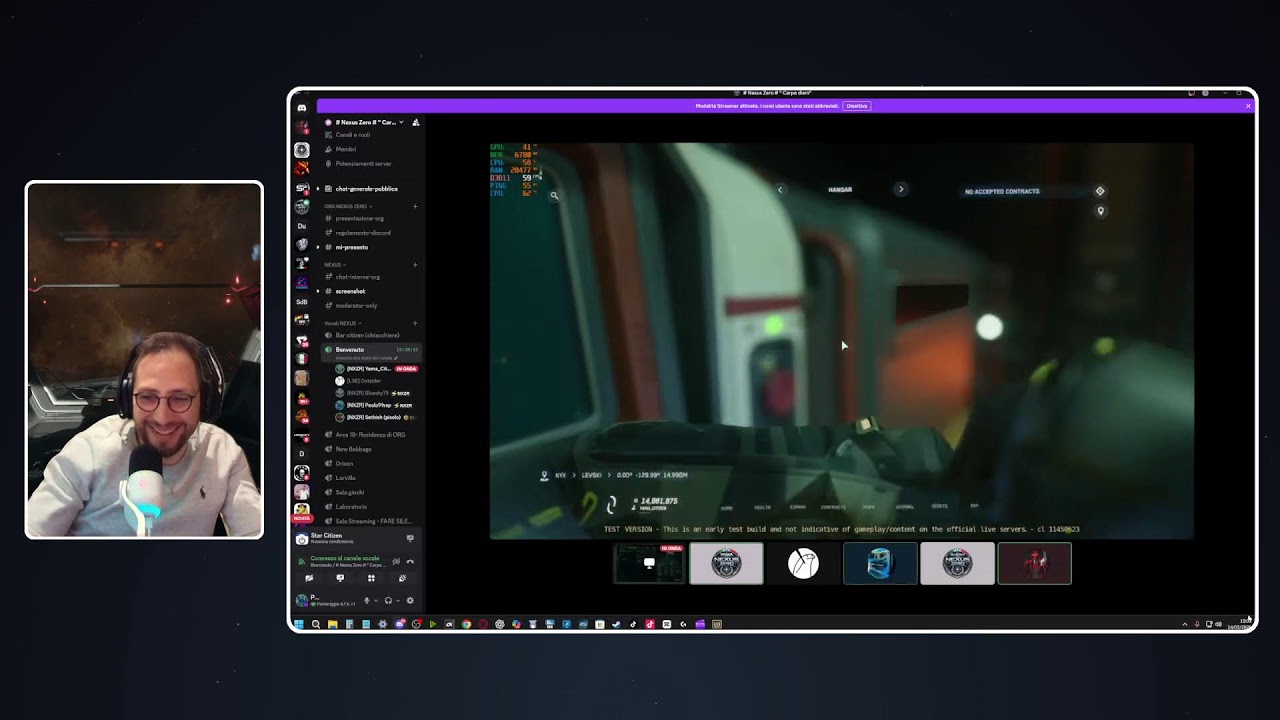Click the NOVITÀ badge in server list
Screen dimensions: 1280x720
click(x=302, y=519)
